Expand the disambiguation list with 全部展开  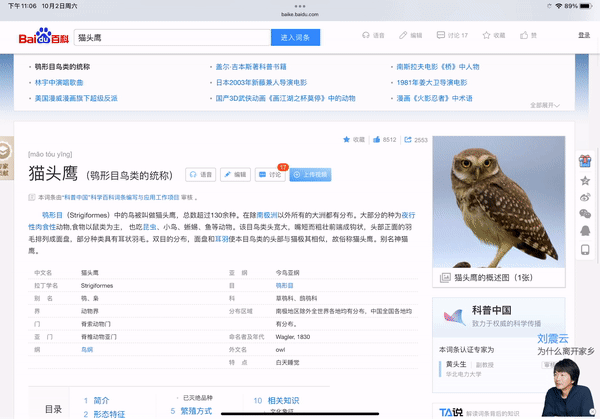point(545,105)
